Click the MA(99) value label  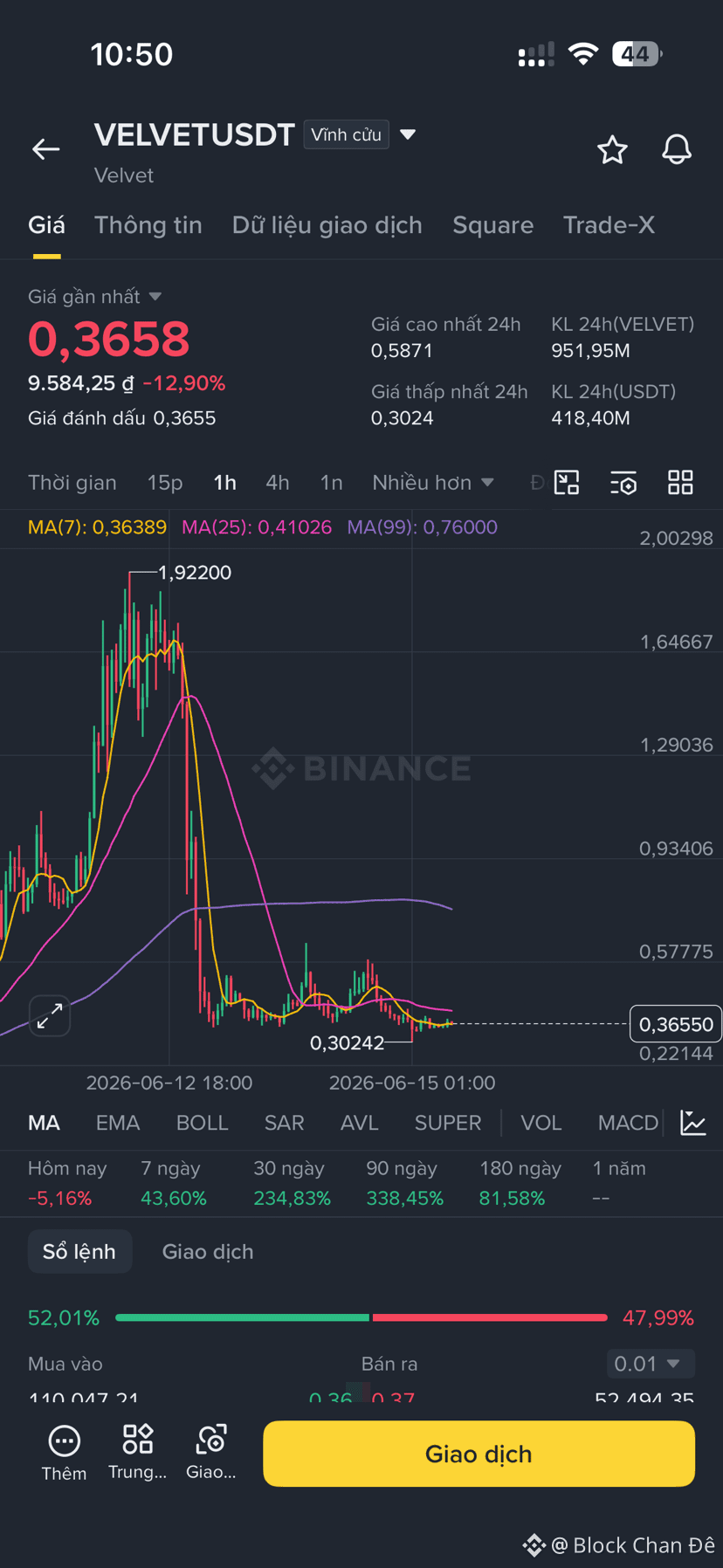coord(423,527)
